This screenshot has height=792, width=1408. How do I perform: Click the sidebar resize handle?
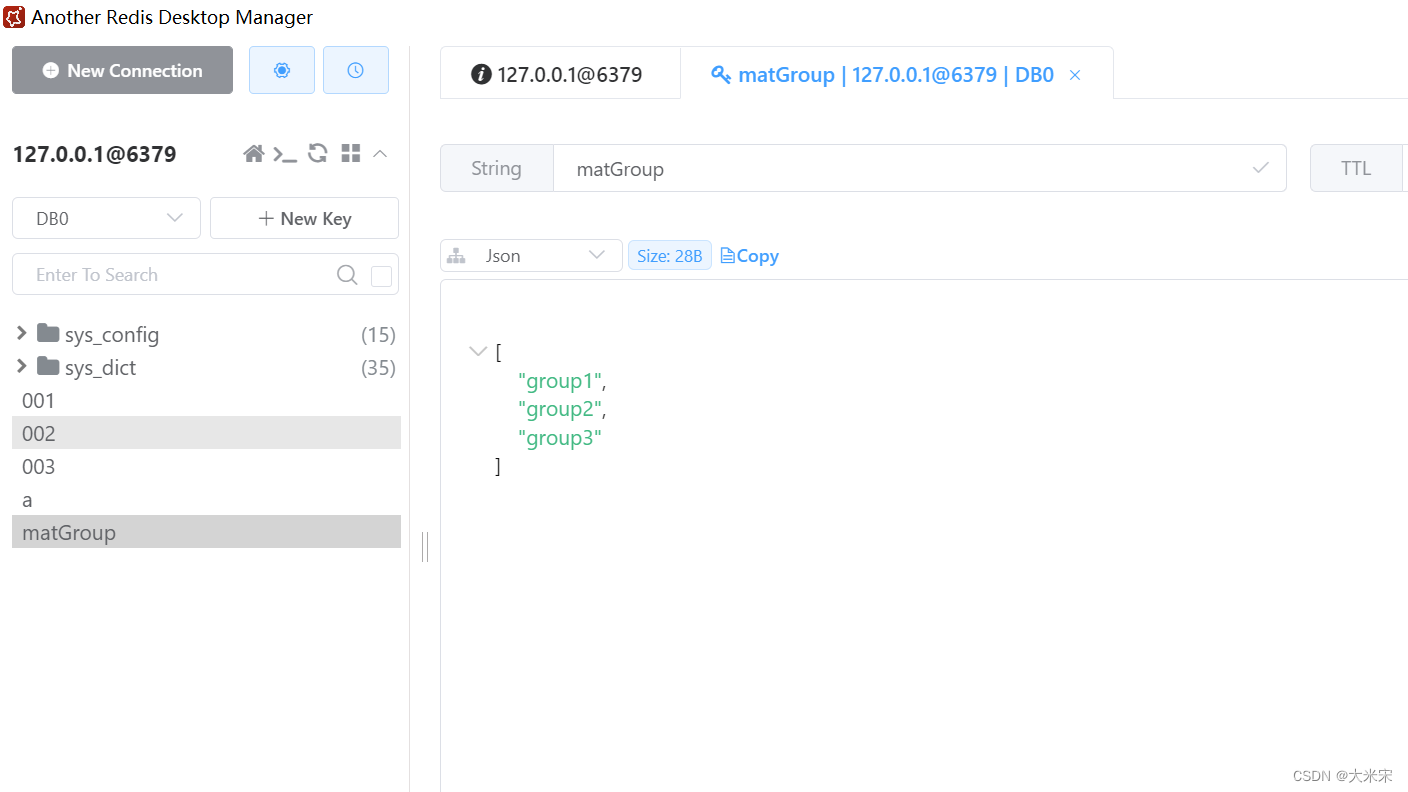425,546
